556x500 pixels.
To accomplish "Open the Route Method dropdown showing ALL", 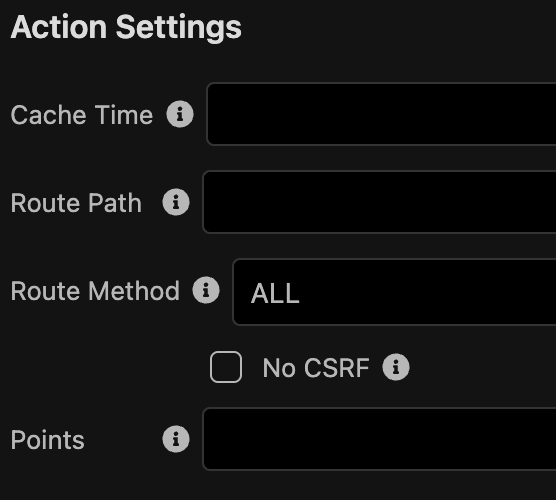I will click(x=394, y=292).
